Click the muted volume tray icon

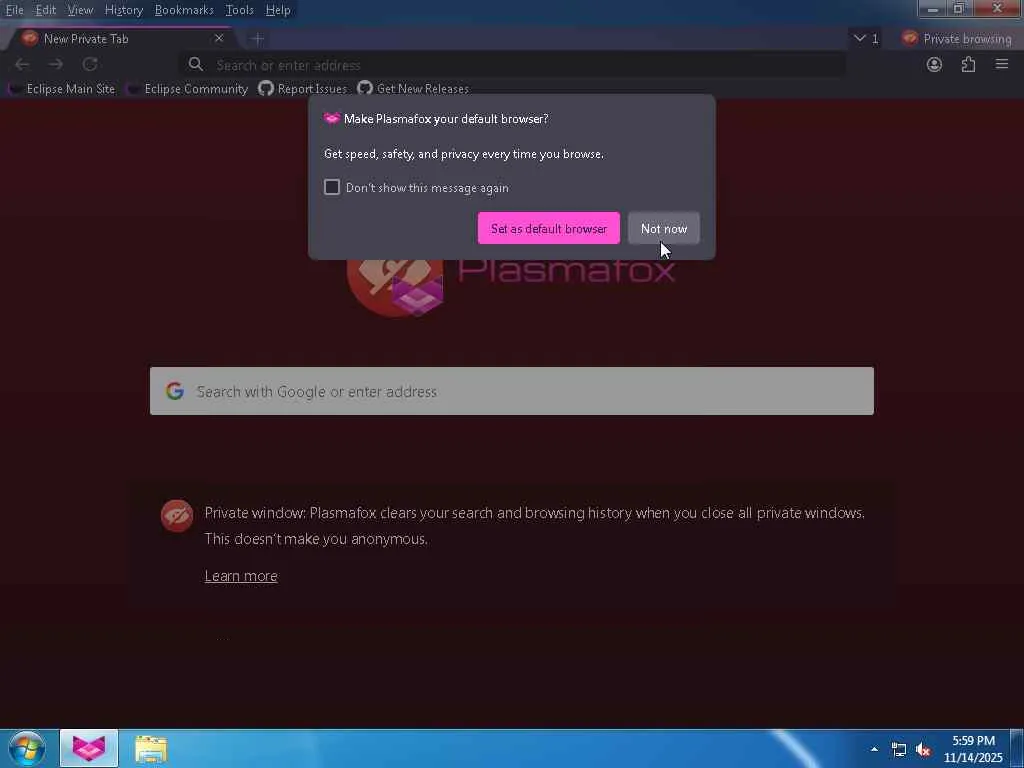coord(923,749)
